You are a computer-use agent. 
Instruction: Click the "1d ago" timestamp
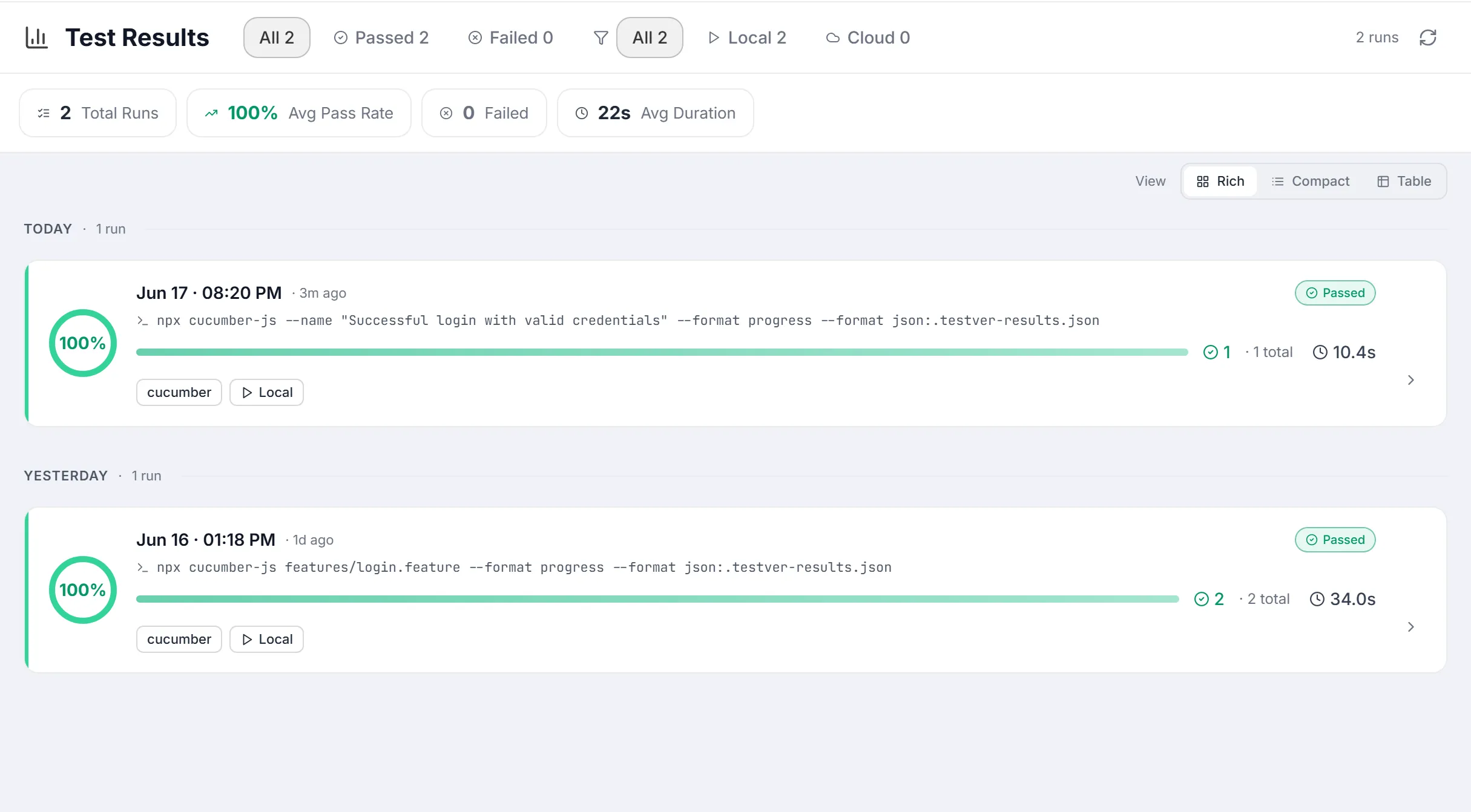(x=313, y=540)
